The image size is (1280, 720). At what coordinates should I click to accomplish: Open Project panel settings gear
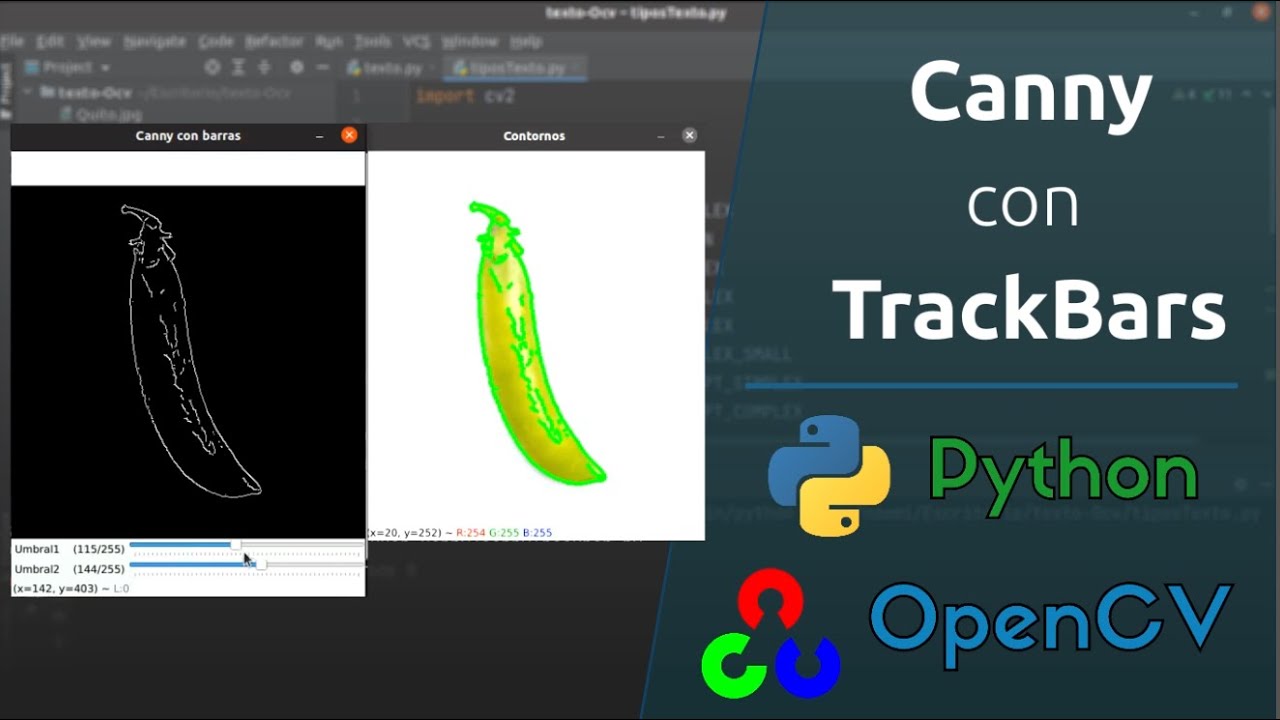(x=296, y=68)
